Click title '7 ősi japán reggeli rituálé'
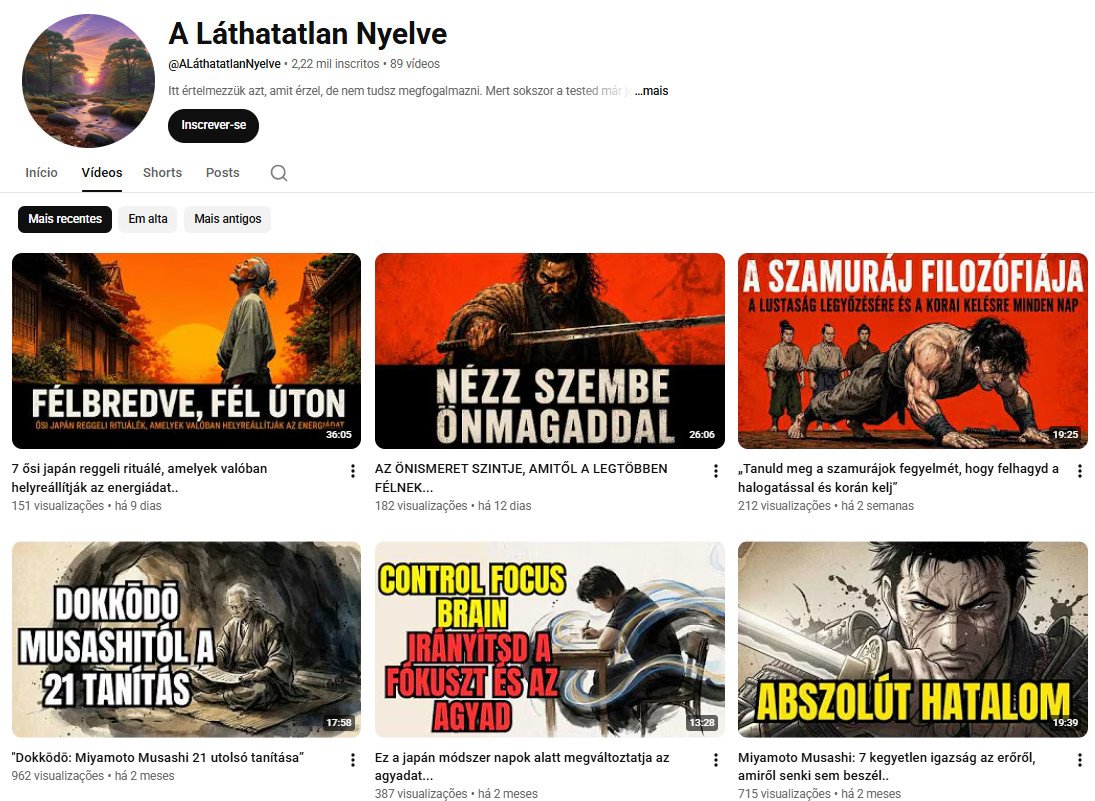Viewport: 1095px width, 801px height. click(139, 478)
